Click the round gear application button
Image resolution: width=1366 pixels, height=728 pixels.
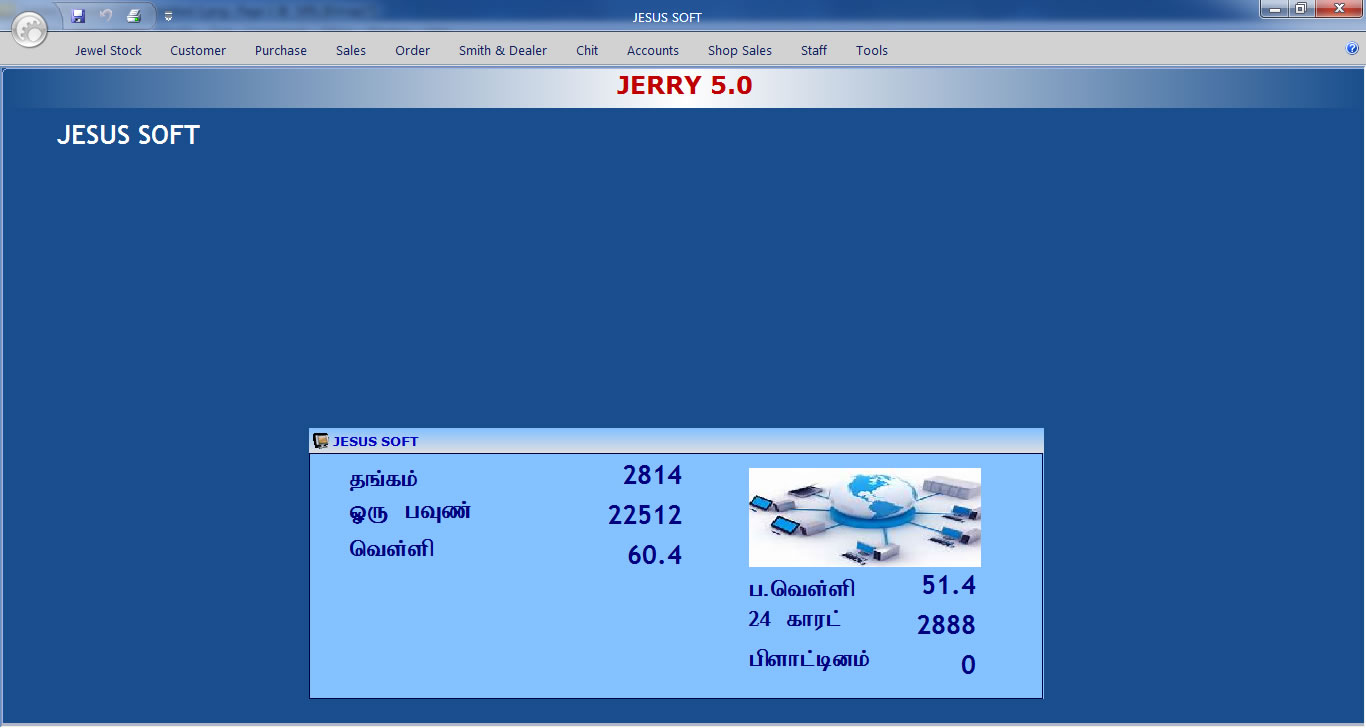30,30
